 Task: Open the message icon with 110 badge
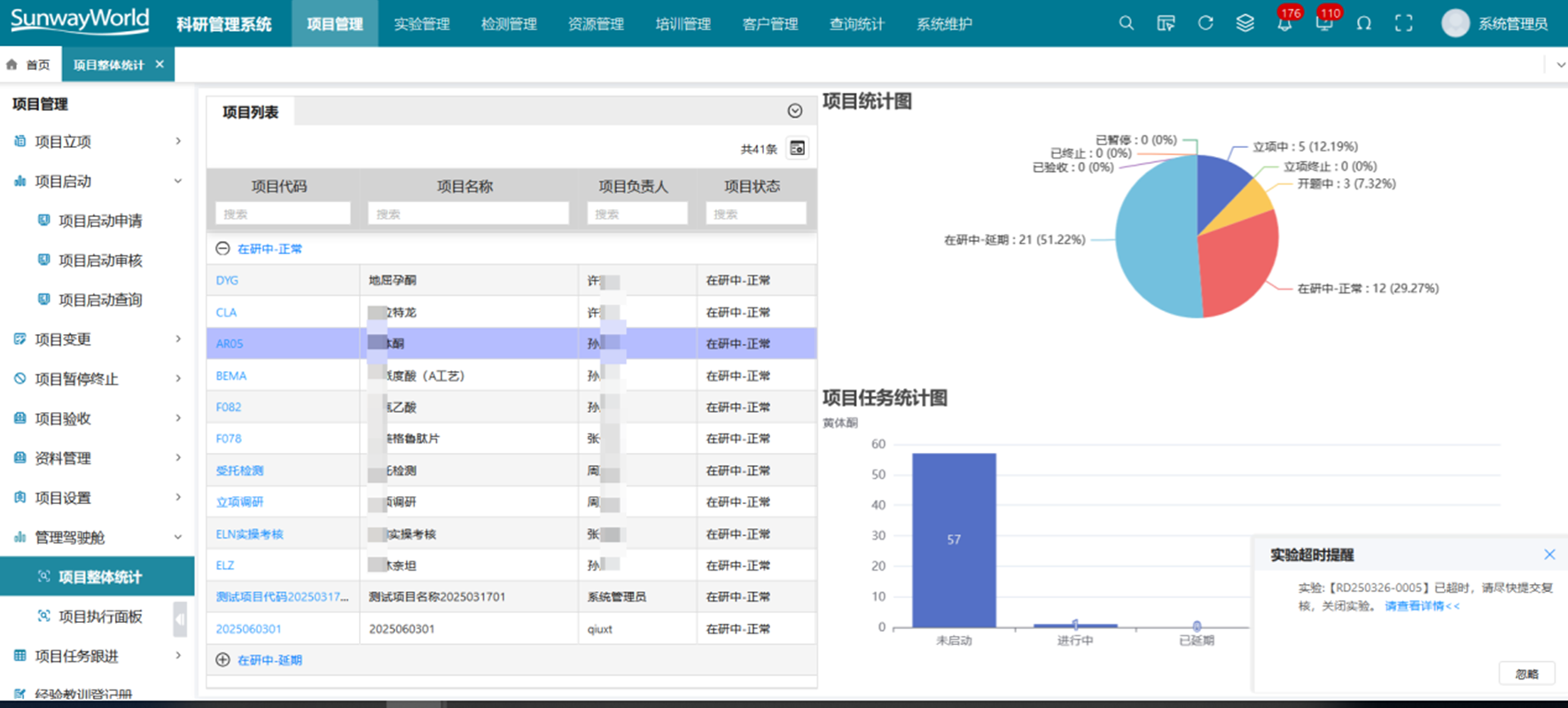[1323, 24]
